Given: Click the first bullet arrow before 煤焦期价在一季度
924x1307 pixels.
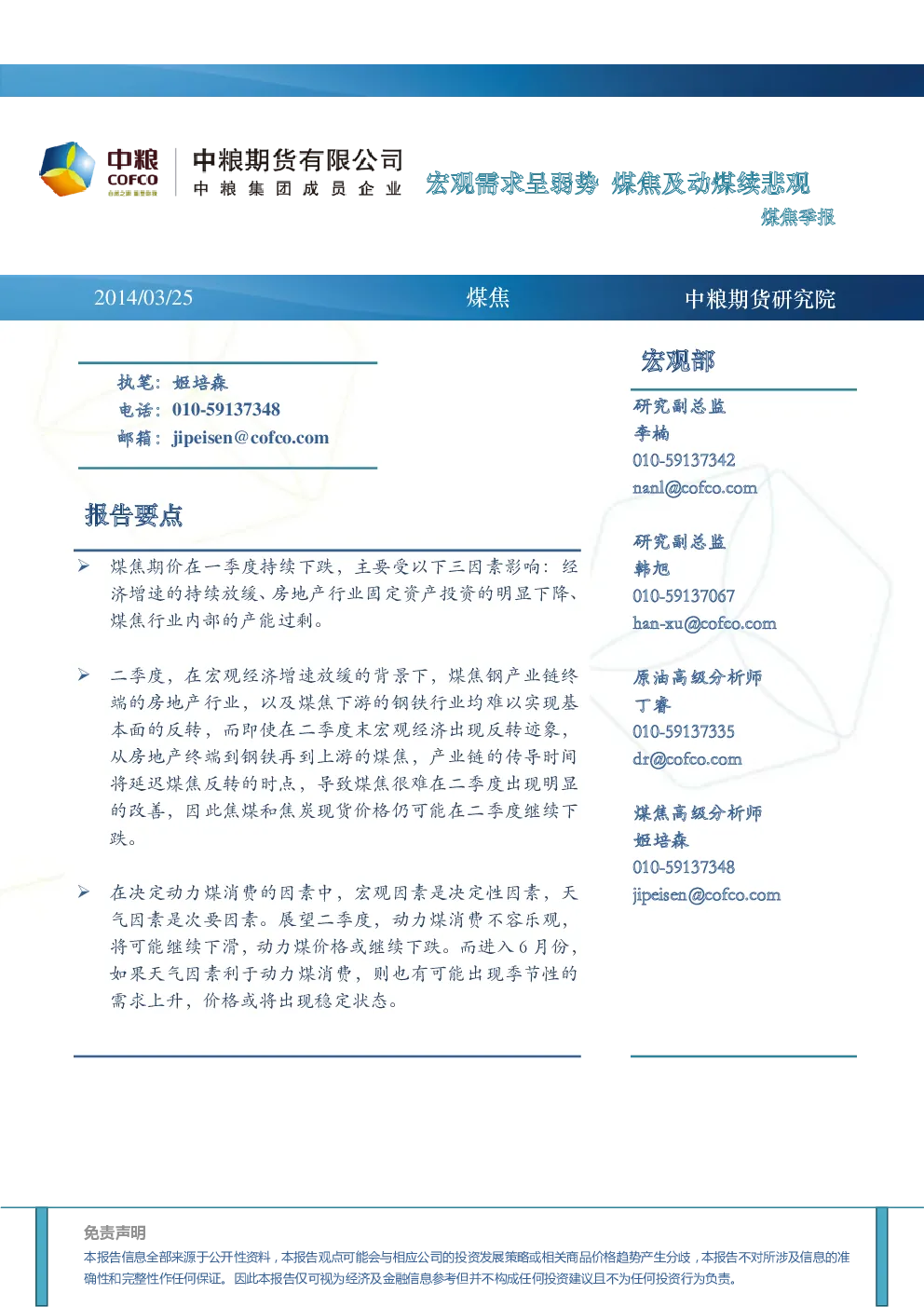Looking at the screenshot, I should tap(84, 565).
